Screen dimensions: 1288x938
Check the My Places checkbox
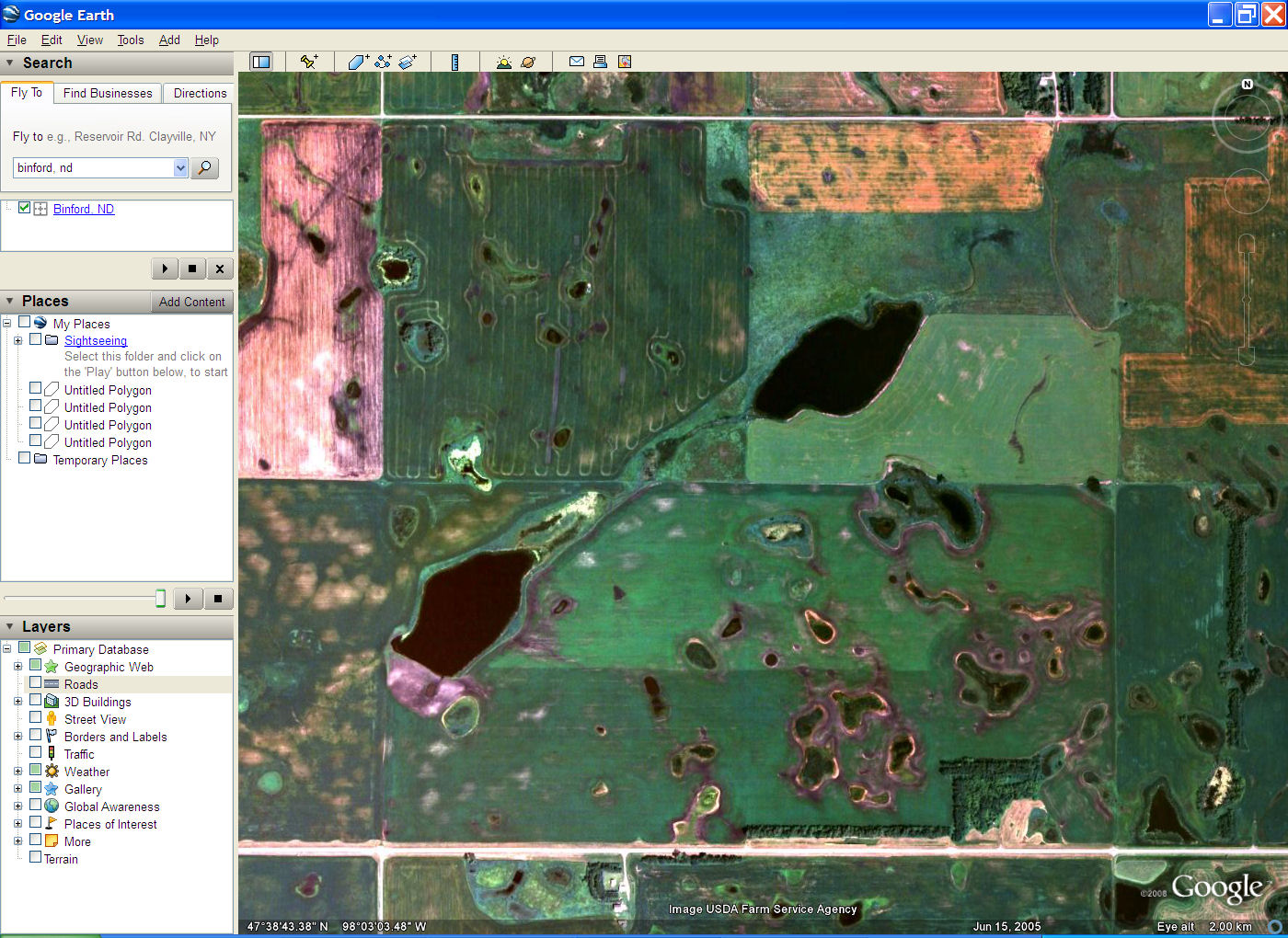25,322
